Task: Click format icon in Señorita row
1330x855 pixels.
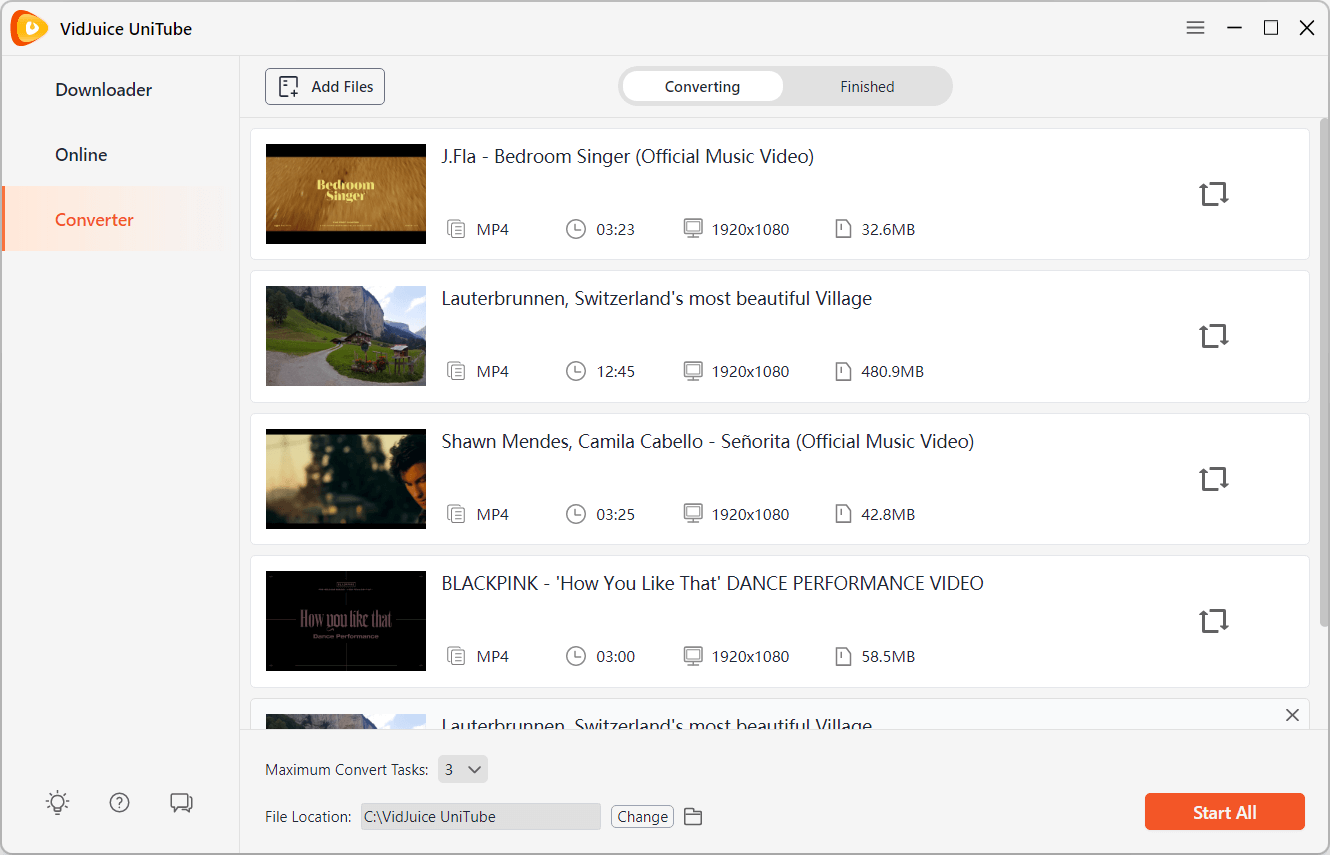Action: click(x=456, y=514)
